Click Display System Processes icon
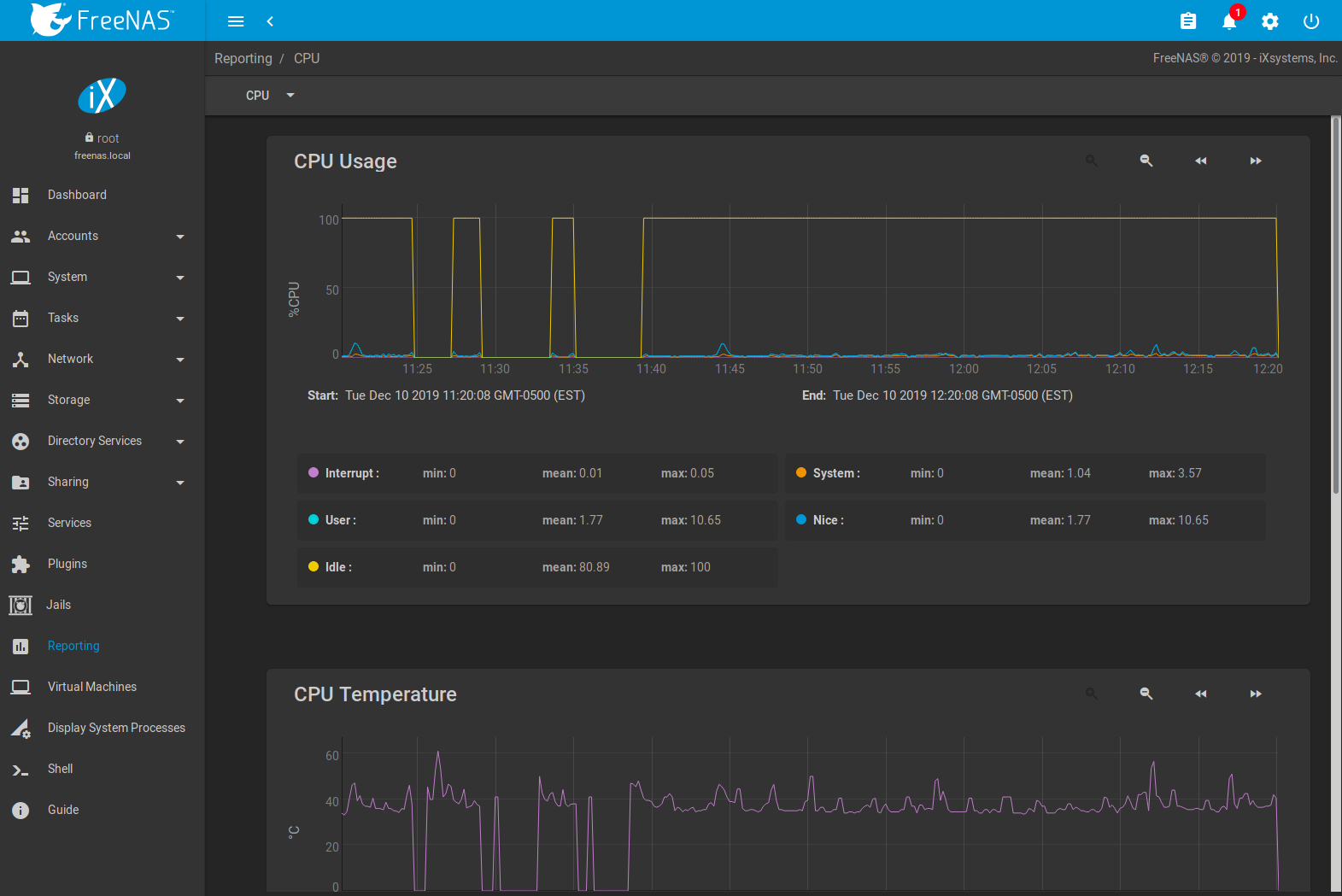 click(21, 728)
